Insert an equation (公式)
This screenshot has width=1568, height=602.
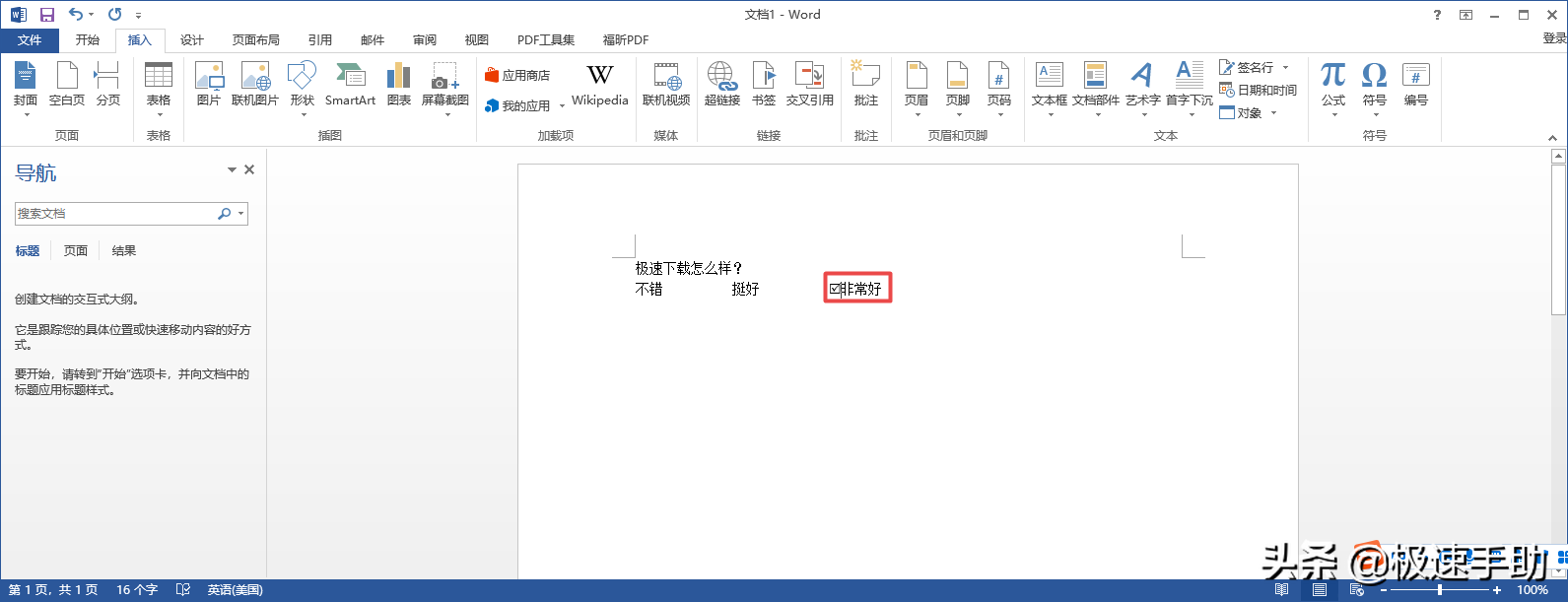click(x=1333, y=88)
